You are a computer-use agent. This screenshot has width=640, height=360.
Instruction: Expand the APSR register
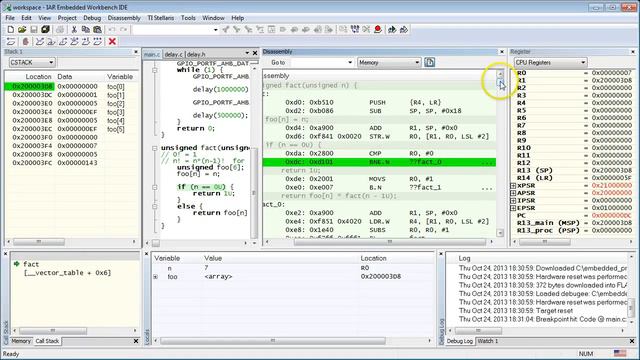pos(513,193)
